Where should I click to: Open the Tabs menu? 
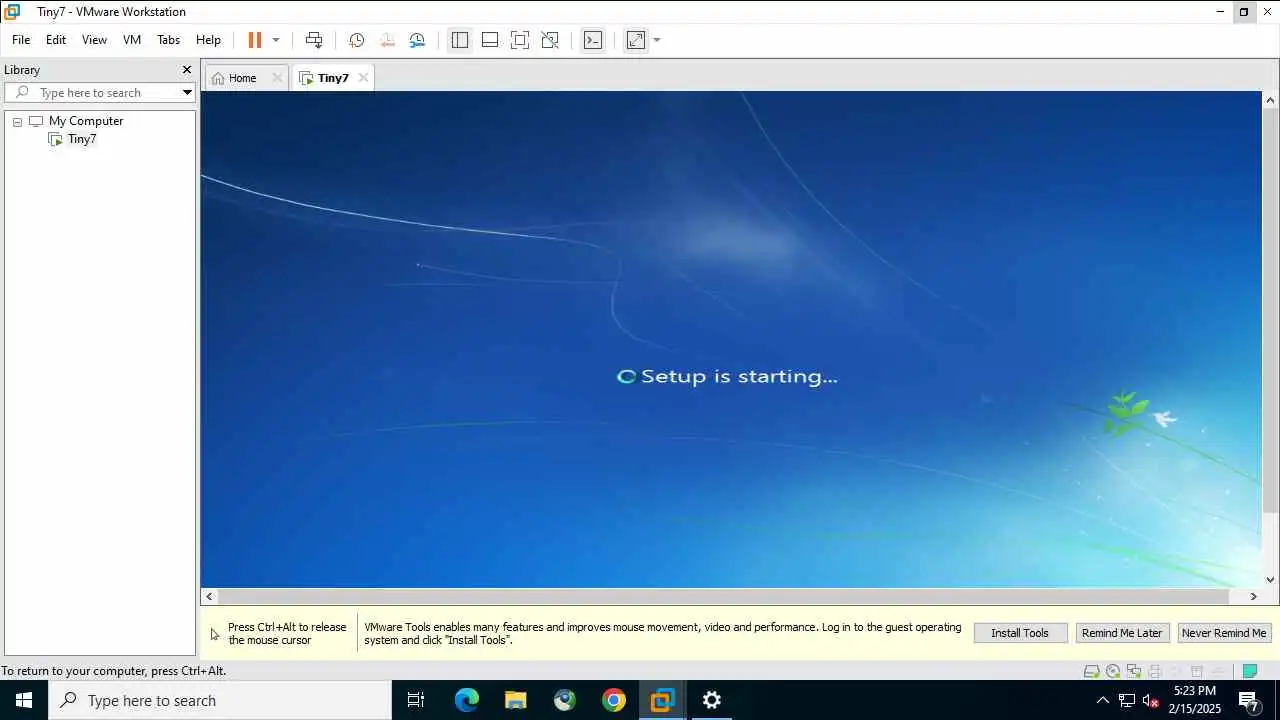tap(168, 40)
